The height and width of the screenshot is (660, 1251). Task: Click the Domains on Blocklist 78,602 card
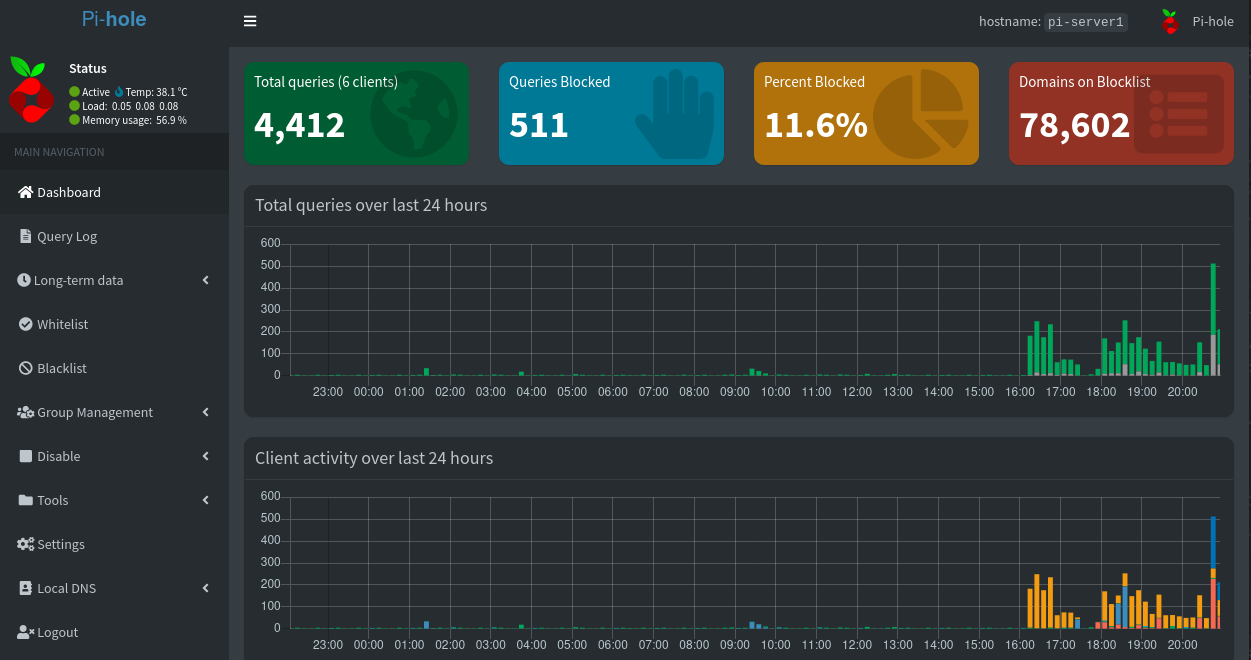(1121, 113)
